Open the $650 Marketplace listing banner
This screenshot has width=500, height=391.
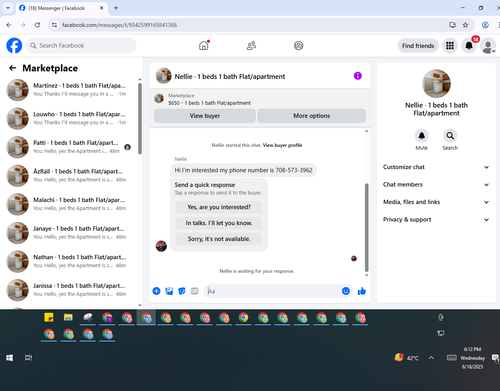(260, 99)
